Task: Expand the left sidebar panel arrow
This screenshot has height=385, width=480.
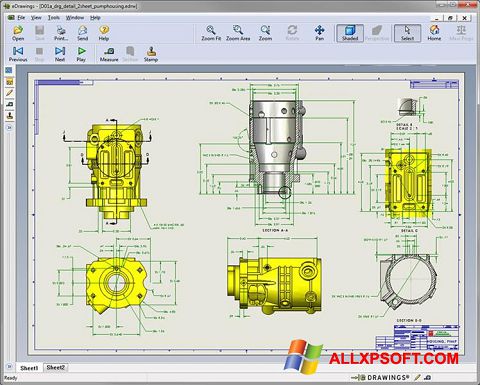Action: (x=9, y=128)
